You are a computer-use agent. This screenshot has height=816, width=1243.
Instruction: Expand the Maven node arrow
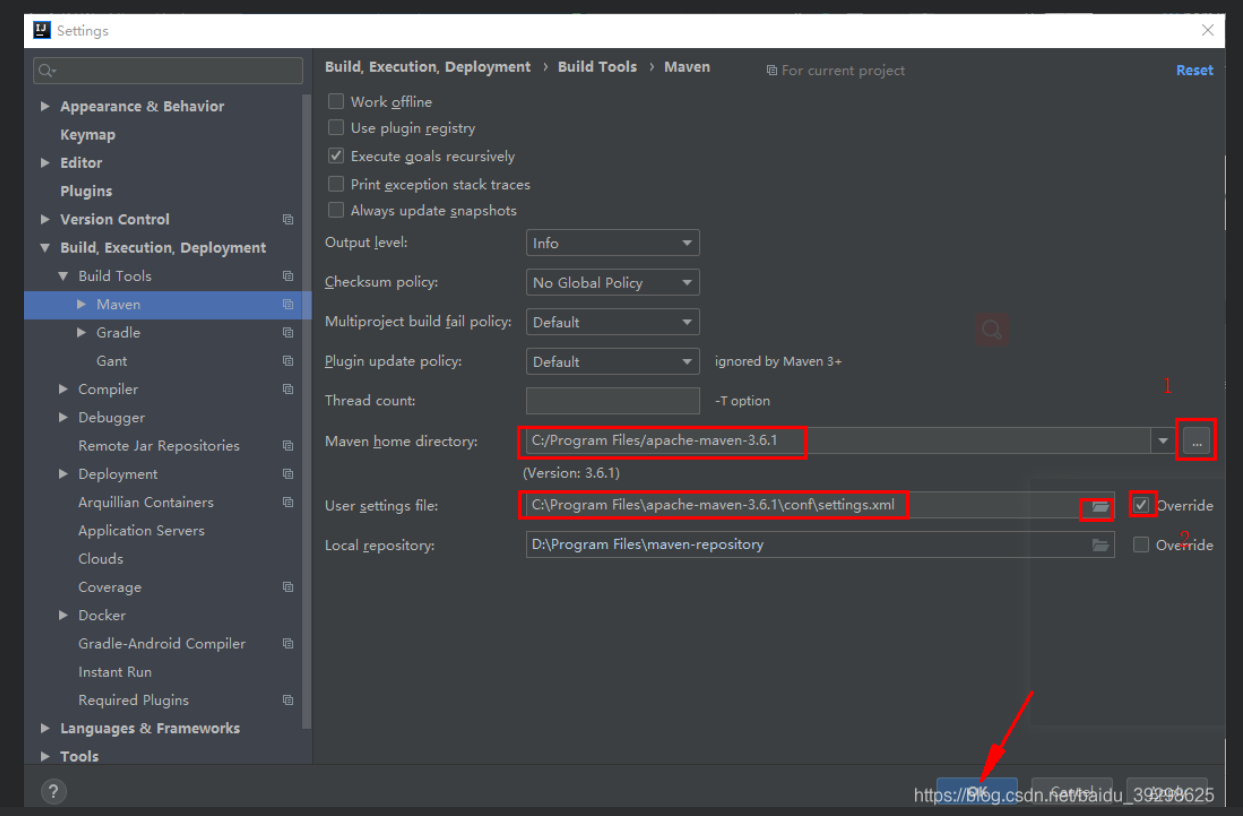[82, 304]
